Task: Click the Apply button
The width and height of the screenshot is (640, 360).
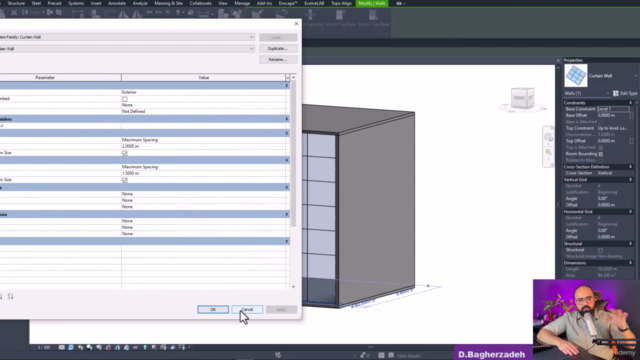Action: coord(281,310)
